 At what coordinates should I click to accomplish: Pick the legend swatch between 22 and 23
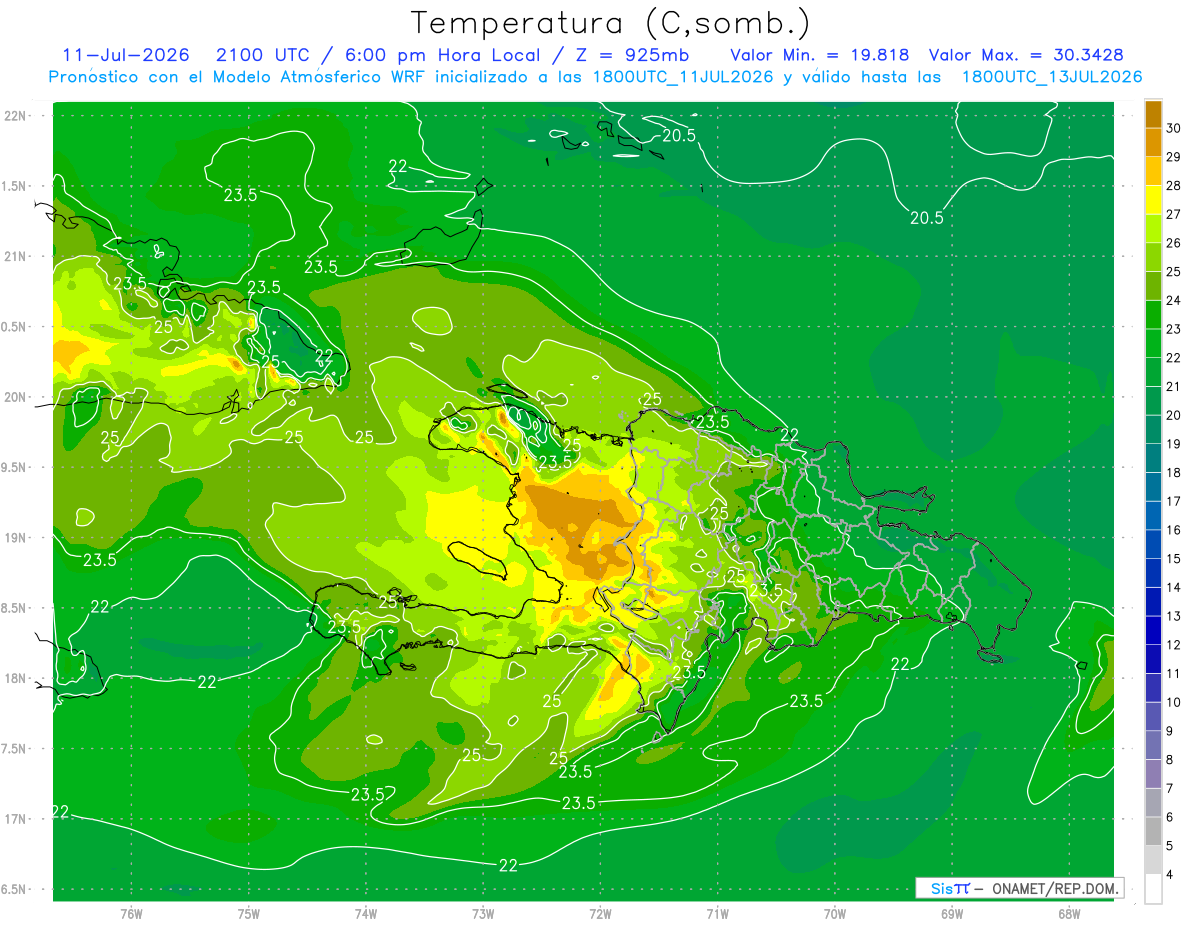click(1153, 343)
